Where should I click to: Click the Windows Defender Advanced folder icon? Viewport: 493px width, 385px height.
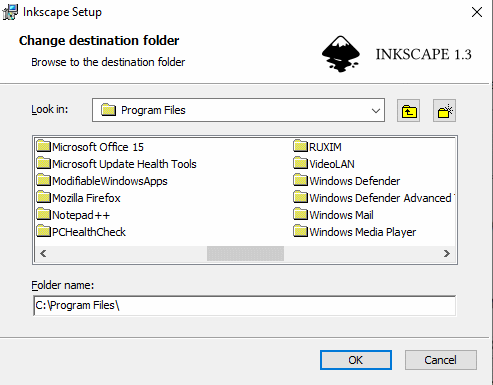(x=300, y=197)
